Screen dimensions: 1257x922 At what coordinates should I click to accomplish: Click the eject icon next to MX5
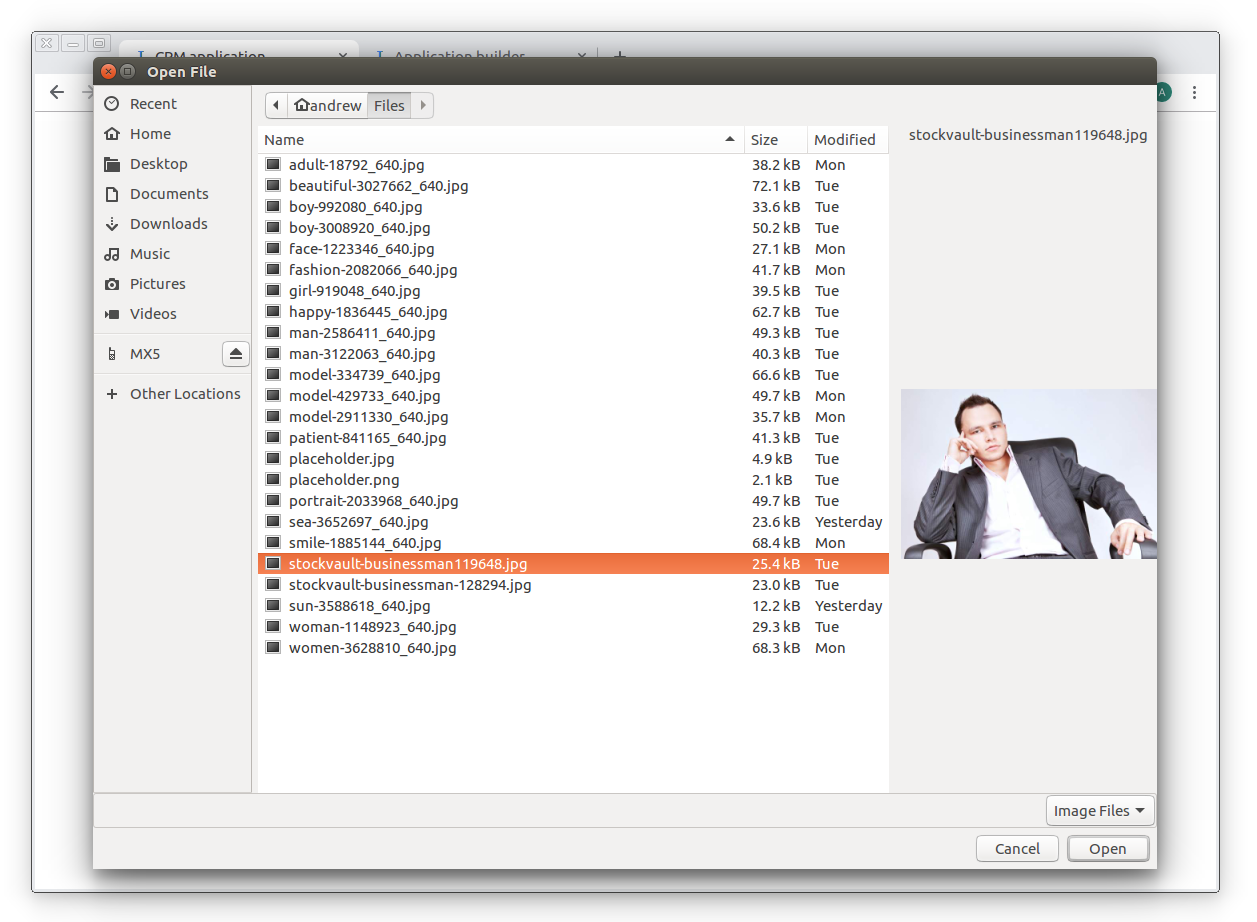(235, 354)
